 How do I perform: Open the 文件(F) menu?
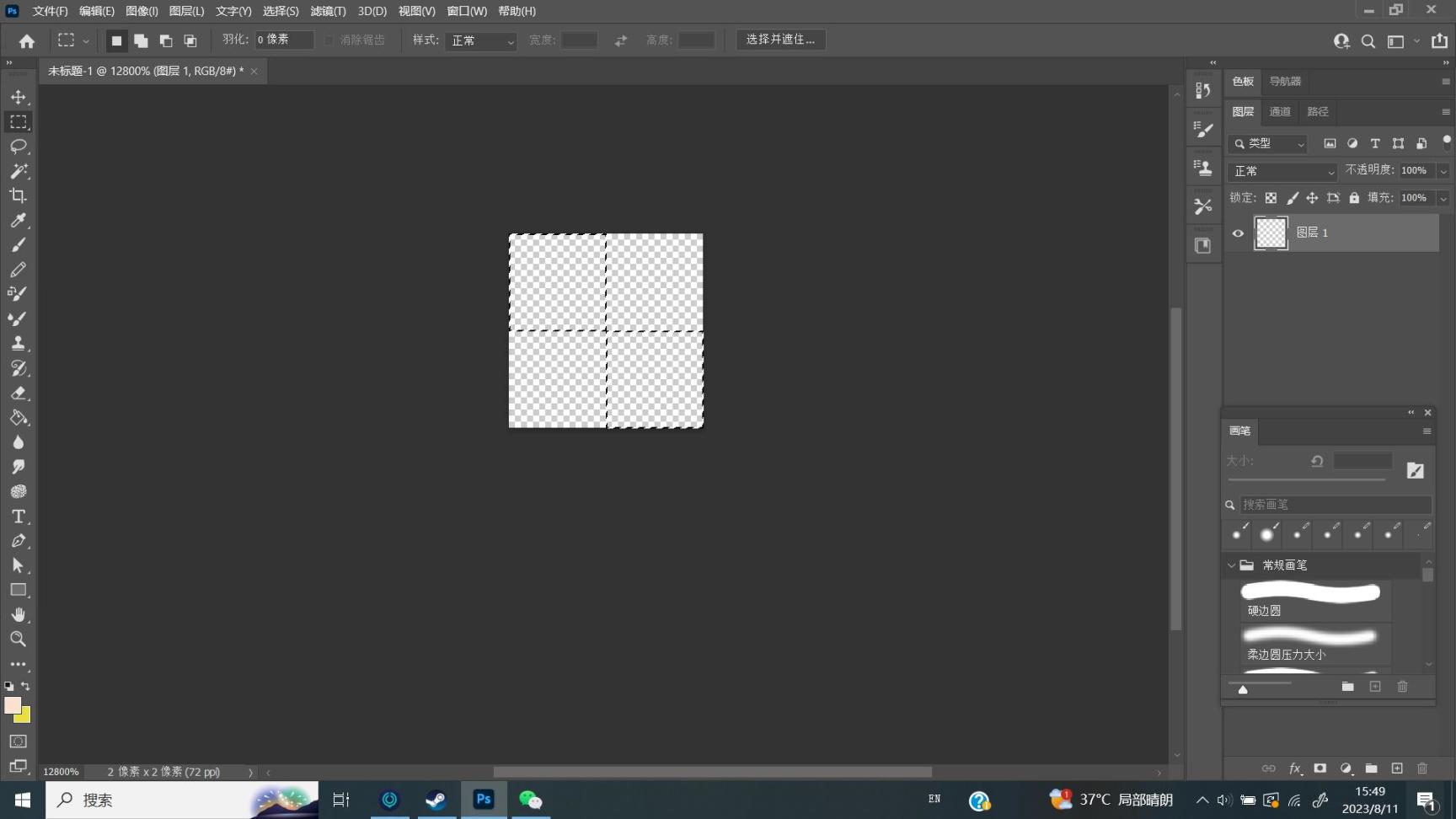pyautogui.click(x=50, y=11)
